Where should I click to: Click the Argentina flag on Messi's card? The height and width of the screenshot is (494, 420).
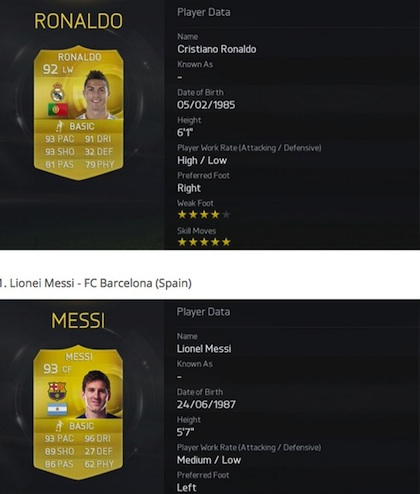(57, 409)
